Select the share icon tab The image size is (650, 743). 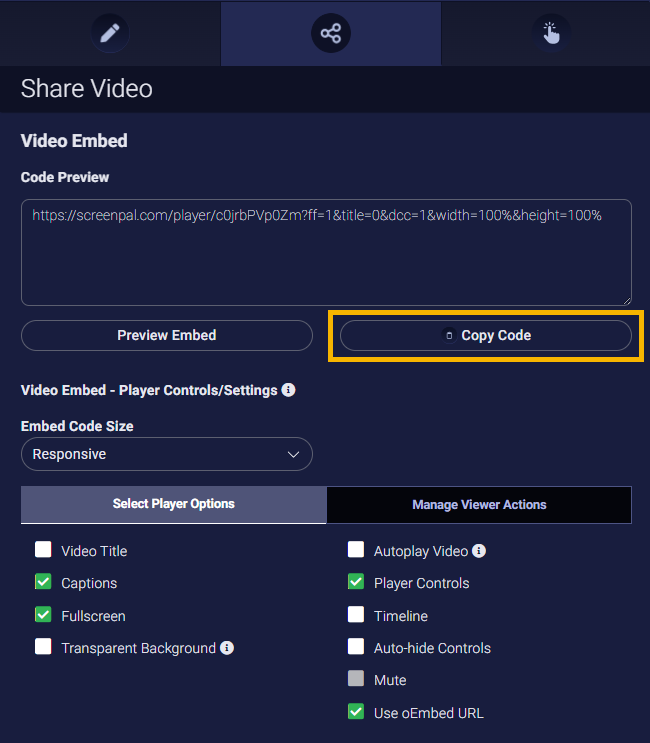pos(330,33)
